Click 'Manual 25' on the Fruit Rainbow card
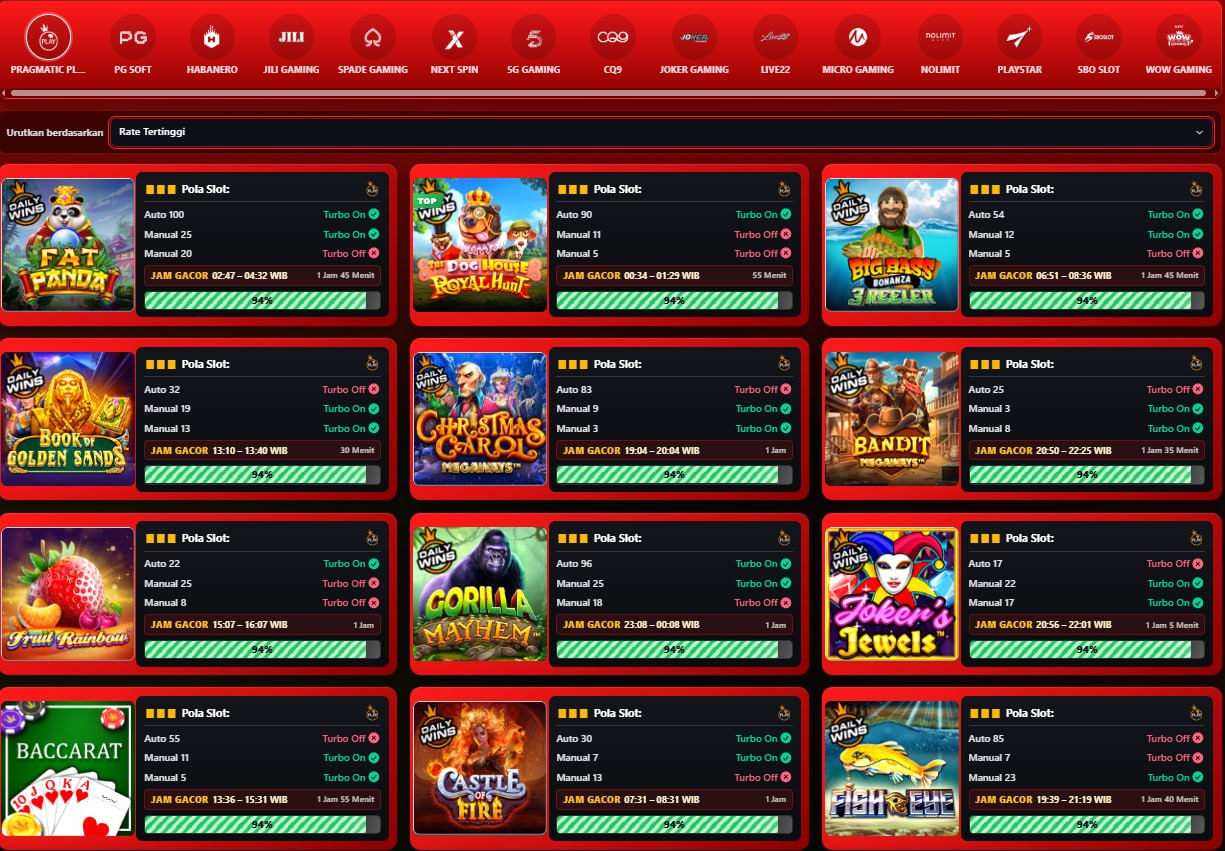Viewport: 1225px width, 851px height. [168, 583]
